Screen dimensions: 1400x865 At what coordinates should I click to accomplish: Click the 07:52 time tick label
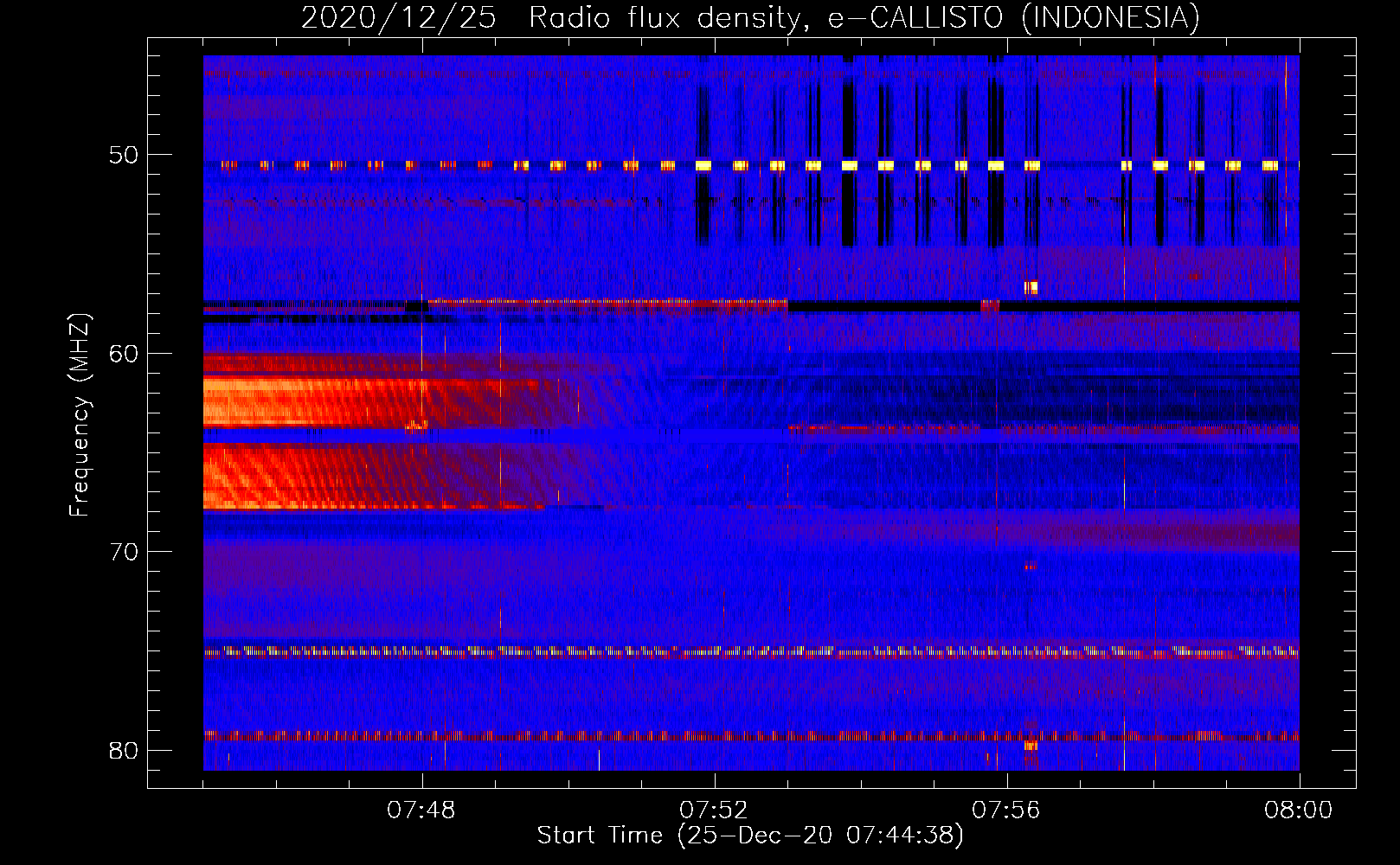(714, 811)
